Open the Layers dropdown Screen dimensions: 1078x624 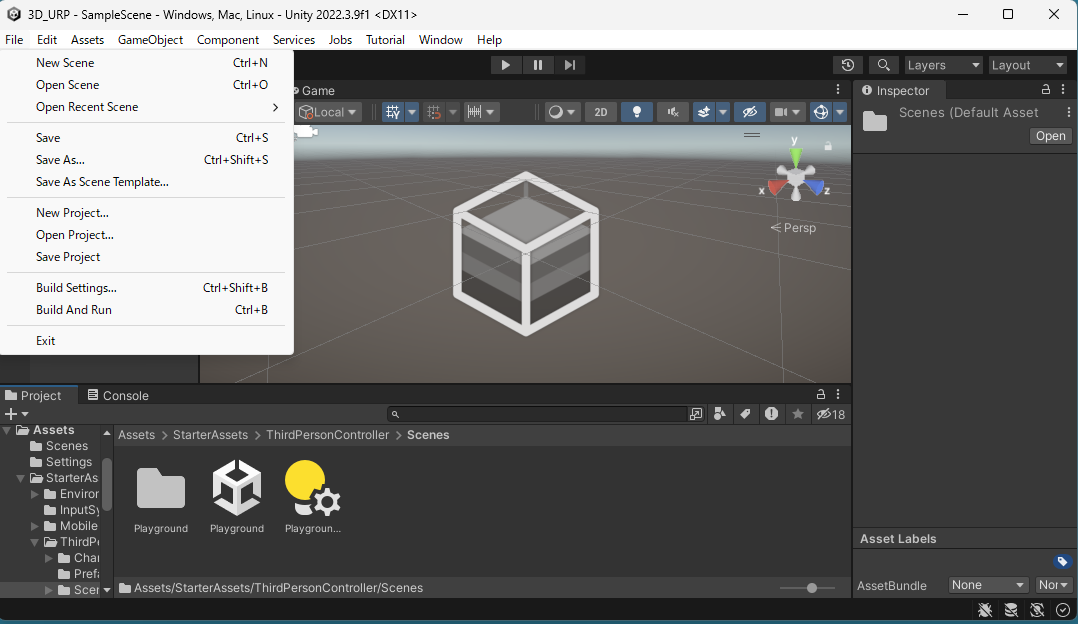[943, 65]
